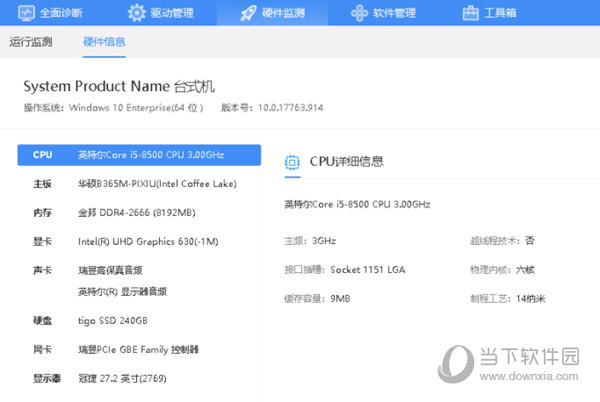Click the CPU chip icon beside CPU详细信息
This screenshot has height=402, width=600.
click(x=292, y=163)
